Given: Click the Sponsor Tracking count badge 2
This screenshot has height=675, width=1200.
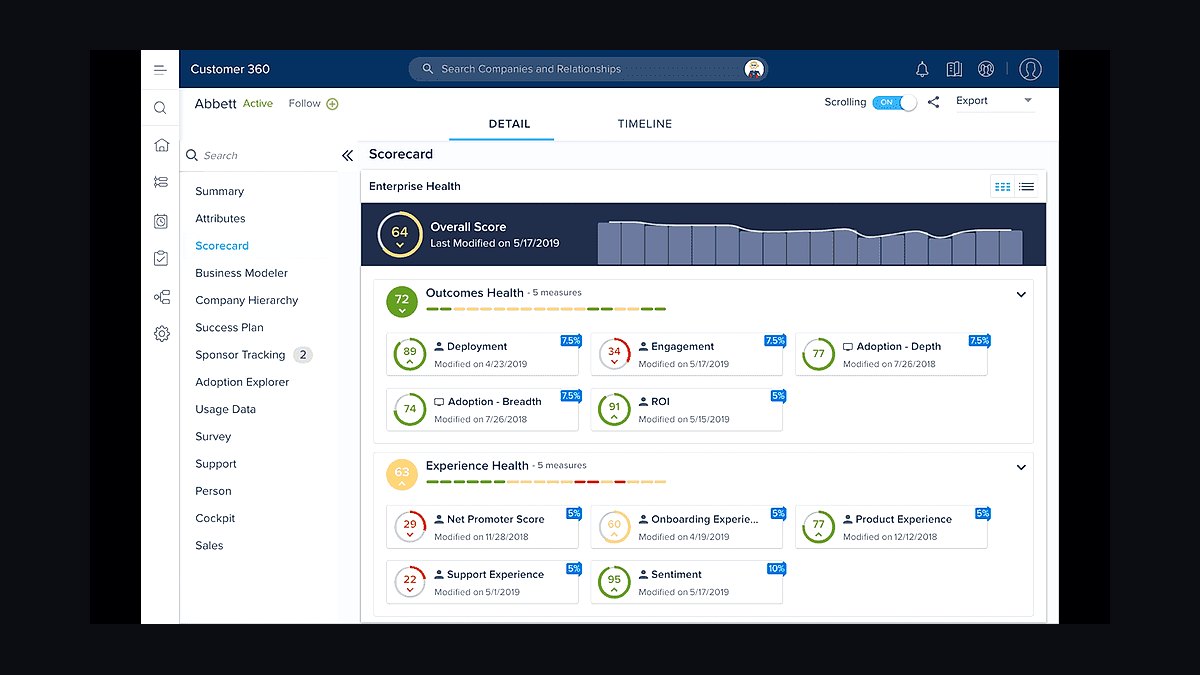Looking at the screenshot, I should [303, 355].
